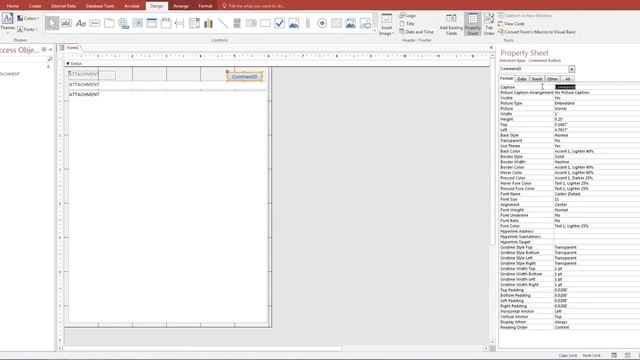Choose the List Box control
The width and height of the screenshot is (640, 360).
(251, 23)
